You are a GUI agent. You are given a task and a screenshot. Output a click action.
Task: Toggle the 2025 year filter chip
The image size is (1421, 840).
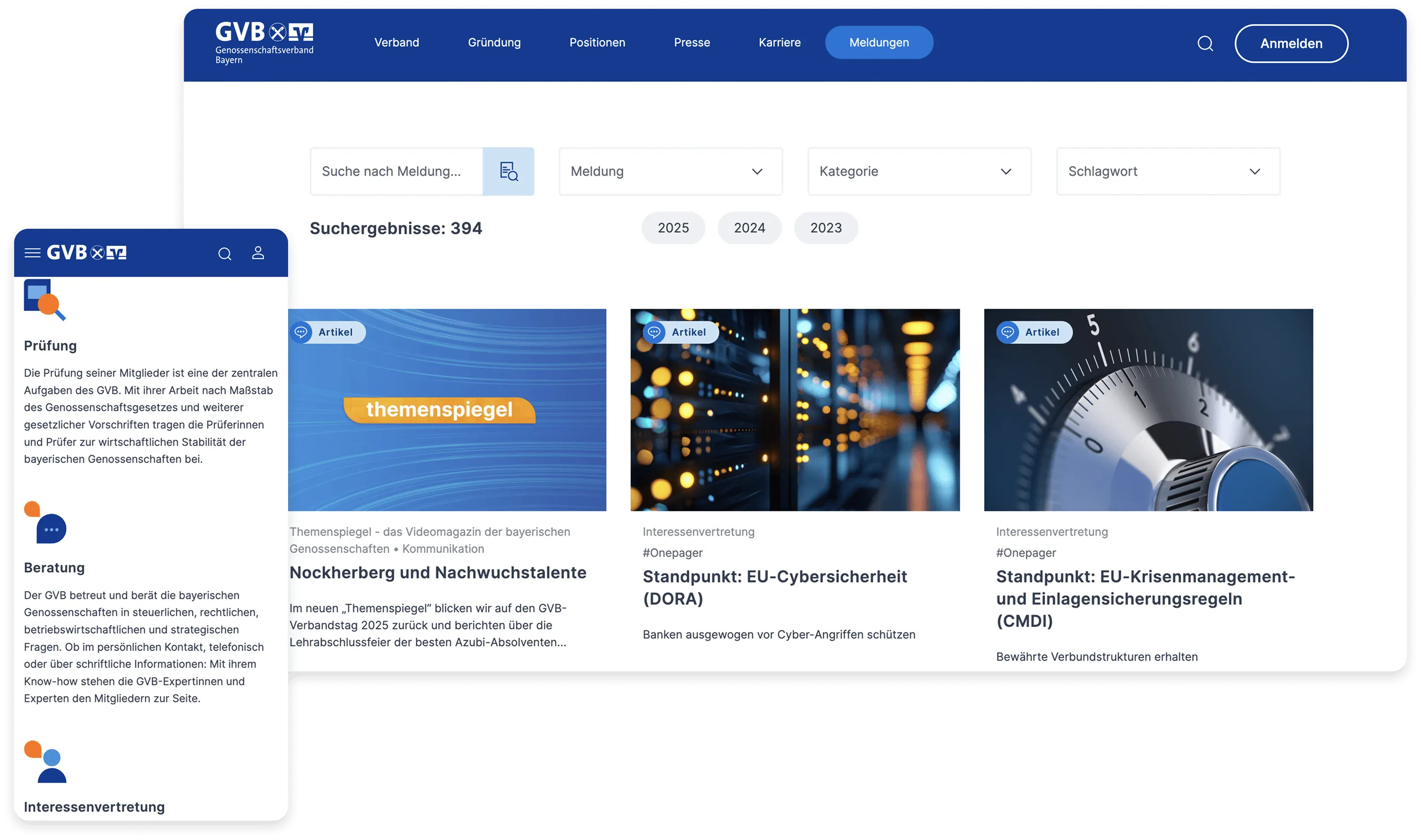[673, 228]
